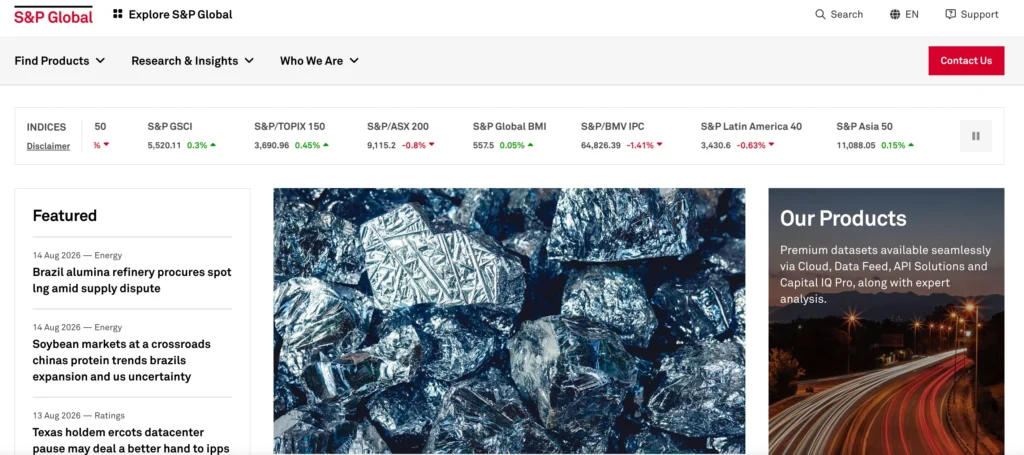The width and height of the screenshot is (1024, 455).
Task: Click the Contact Us button
Action: pyautogui.click(x=966, y=61)
